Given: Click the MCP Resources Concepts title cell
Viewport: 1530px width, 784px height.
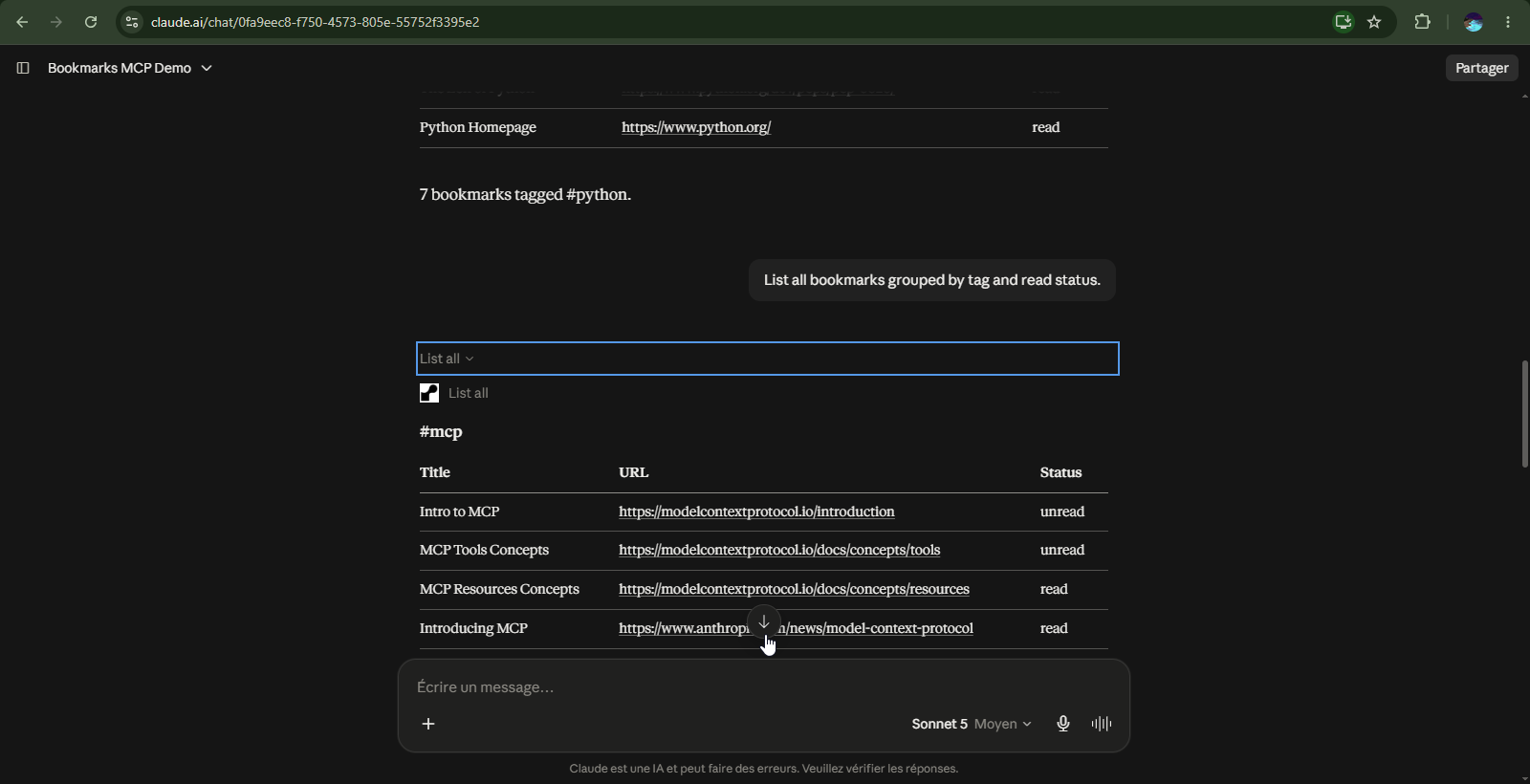Looking at the screenshot, I should tap(499, 589).
